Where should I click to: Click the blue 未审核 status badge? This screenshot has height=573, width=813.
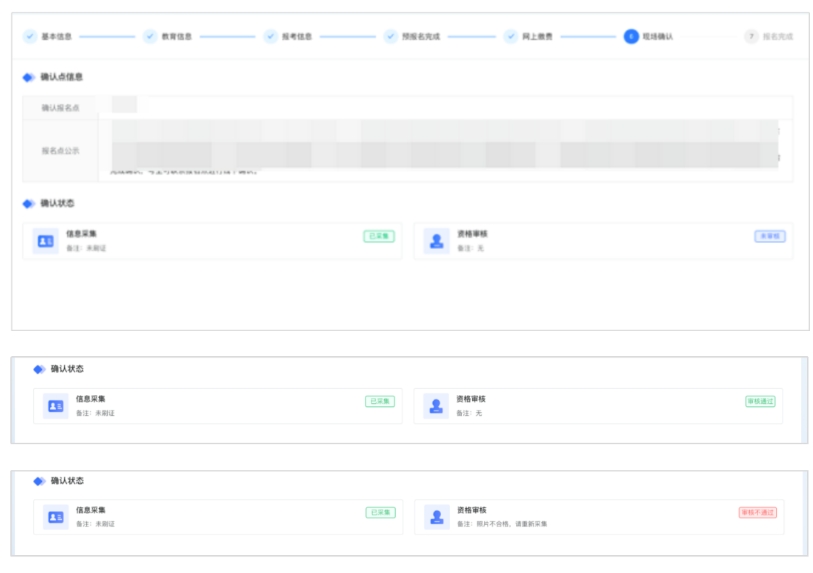769,236
